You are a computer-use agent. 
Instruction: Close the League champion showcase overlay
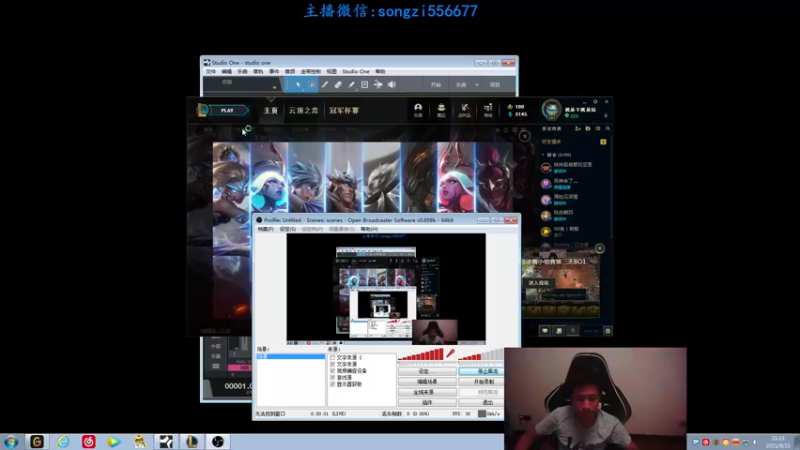coord(524,136)
